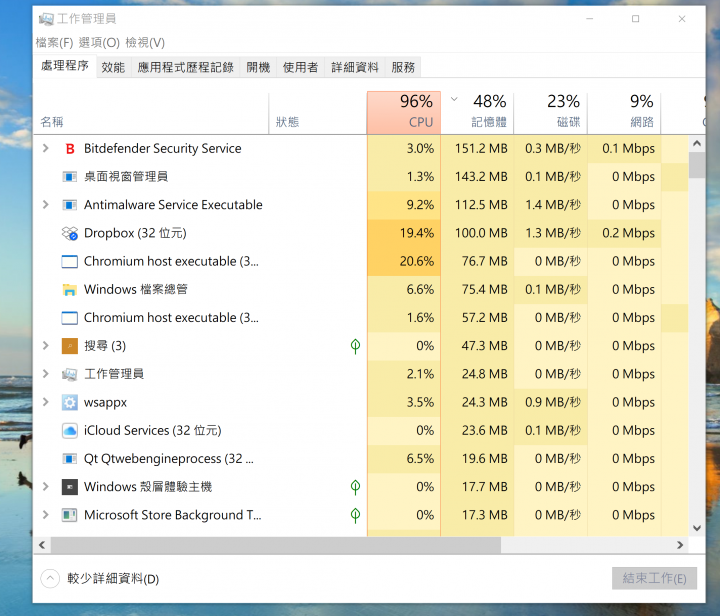Click the 結束工作(E) button
720x616 pixels.
coord(654,578)
